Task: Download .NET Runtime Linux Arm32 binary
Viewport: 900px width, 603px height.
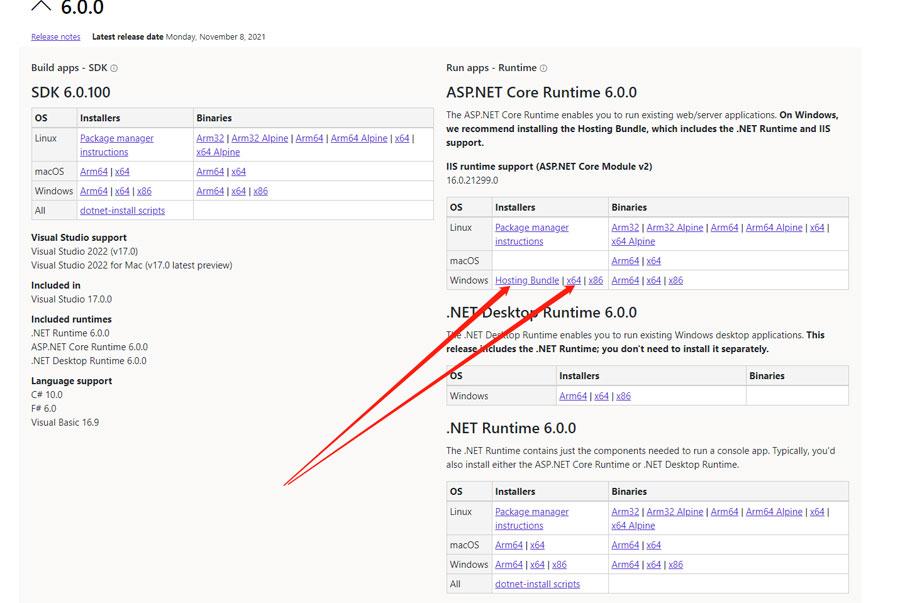Action: 625,512
